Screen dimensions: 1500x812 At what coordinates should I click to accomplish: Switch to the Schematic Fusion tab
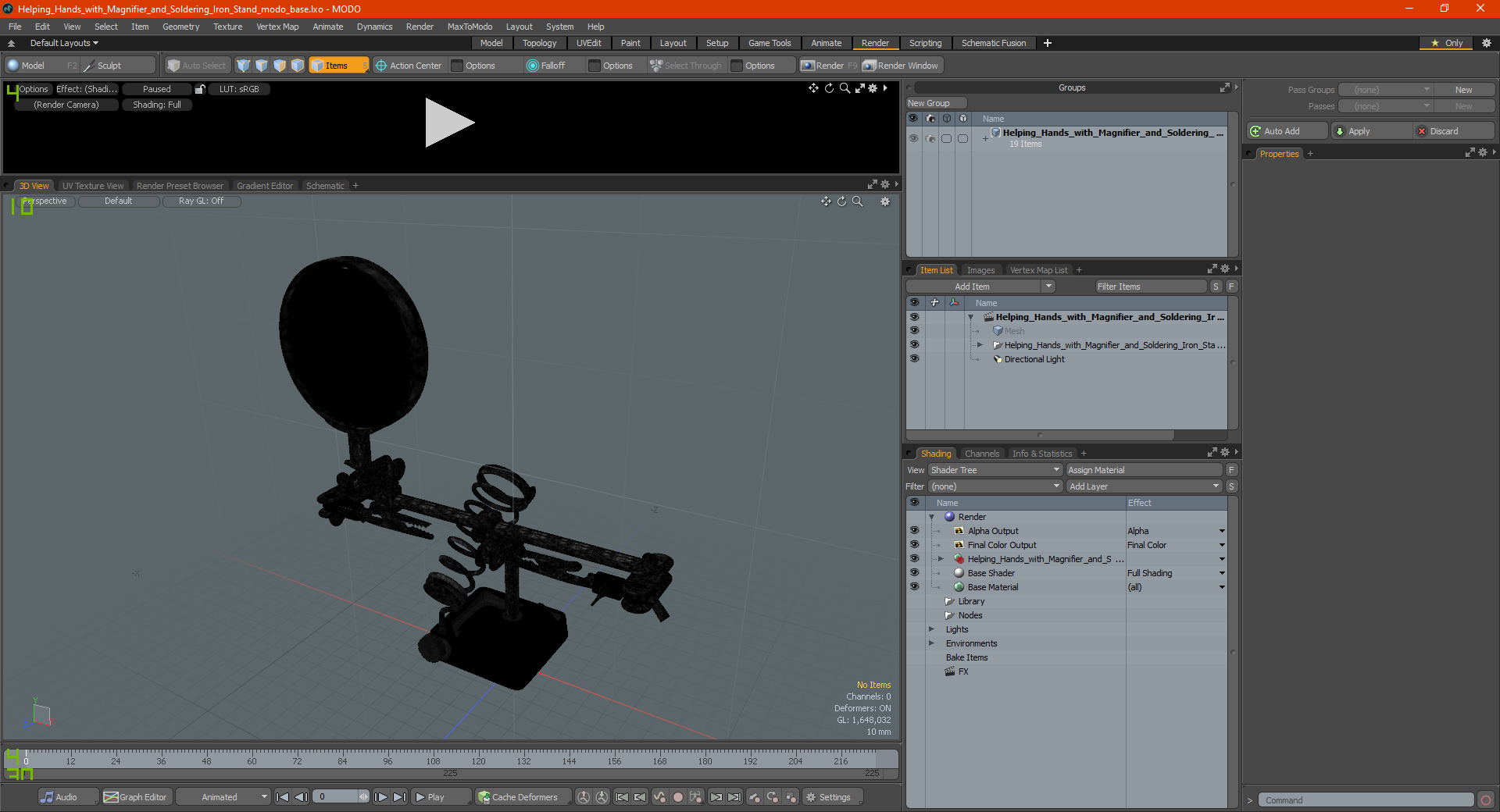pyautogui.click(x=993, y=43)
